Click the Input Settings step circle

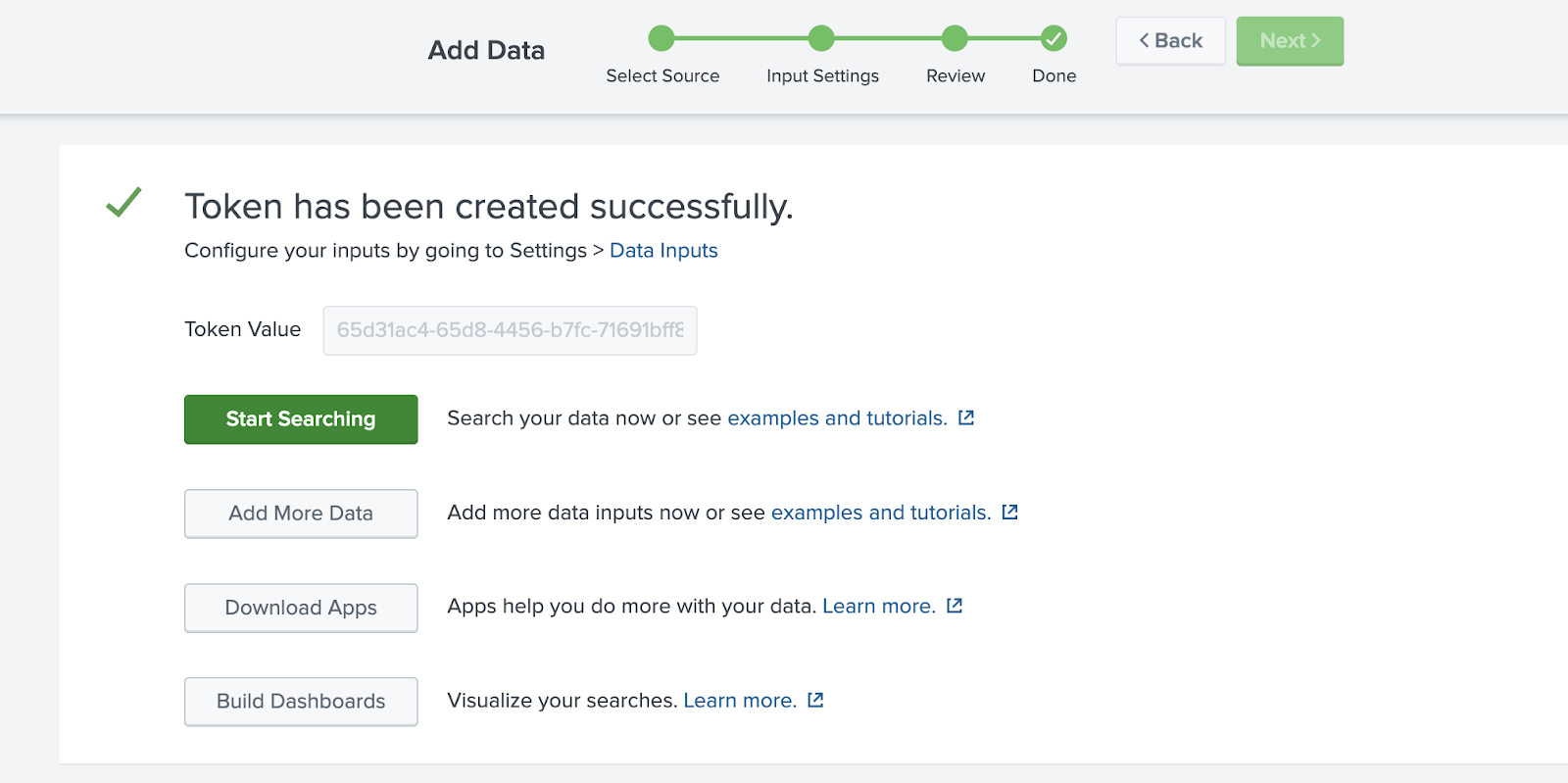pyautogui.click(x=821, y=38)
